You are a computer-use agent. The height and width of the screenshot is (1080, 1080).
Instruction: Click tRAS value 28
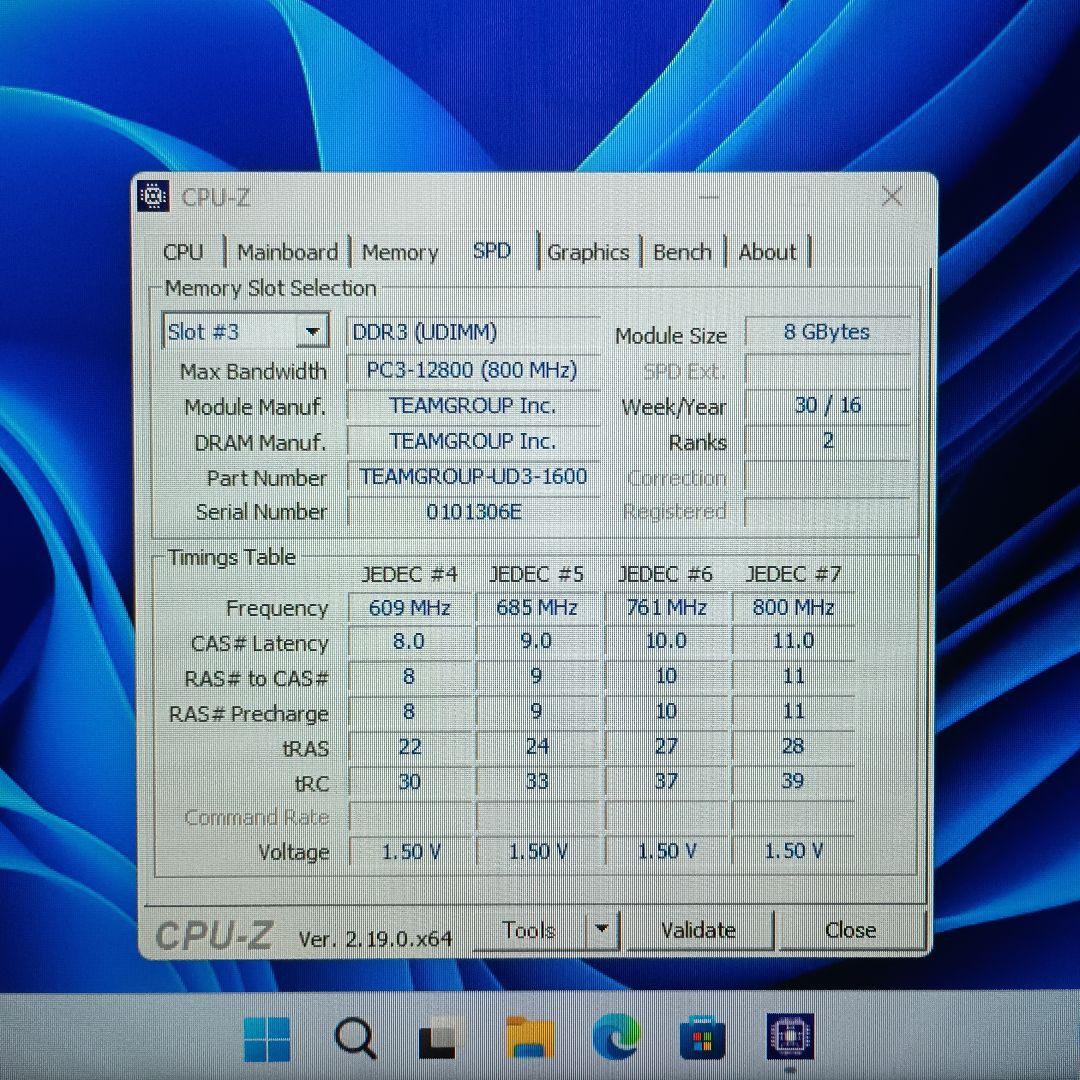793,747
